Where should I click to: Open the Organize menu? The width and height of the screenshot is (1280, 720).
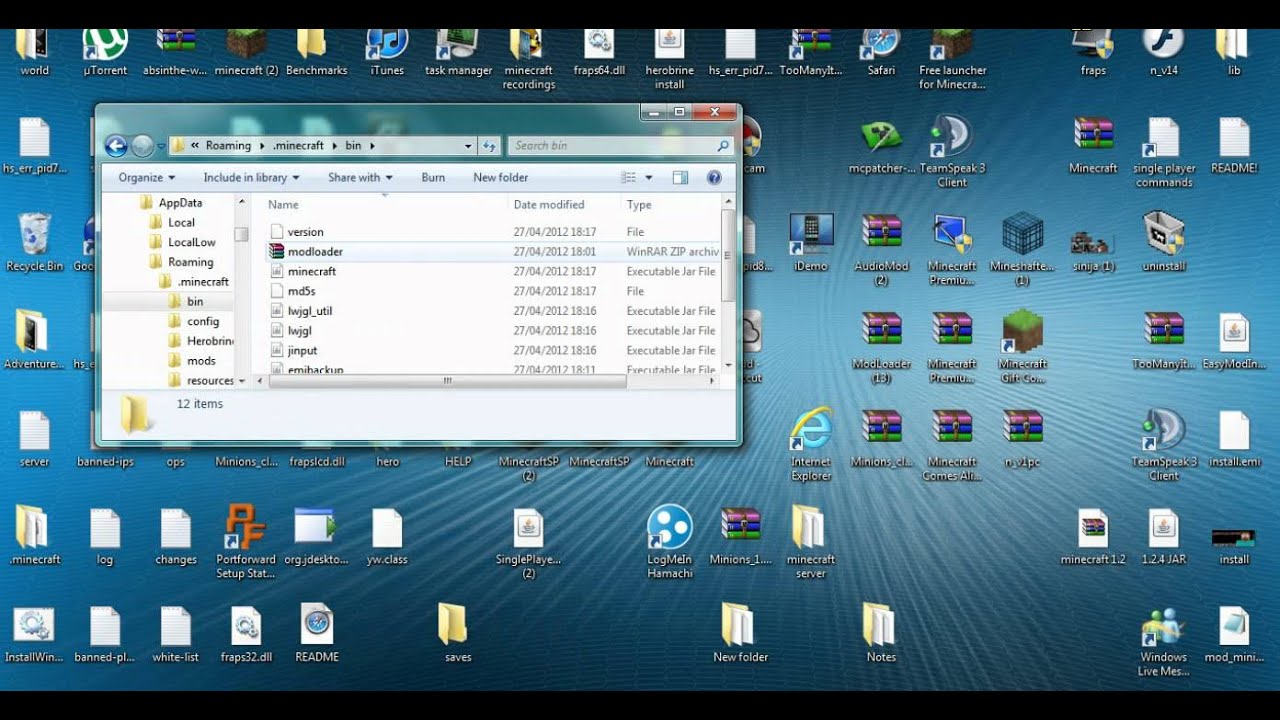tap(147, 177)
